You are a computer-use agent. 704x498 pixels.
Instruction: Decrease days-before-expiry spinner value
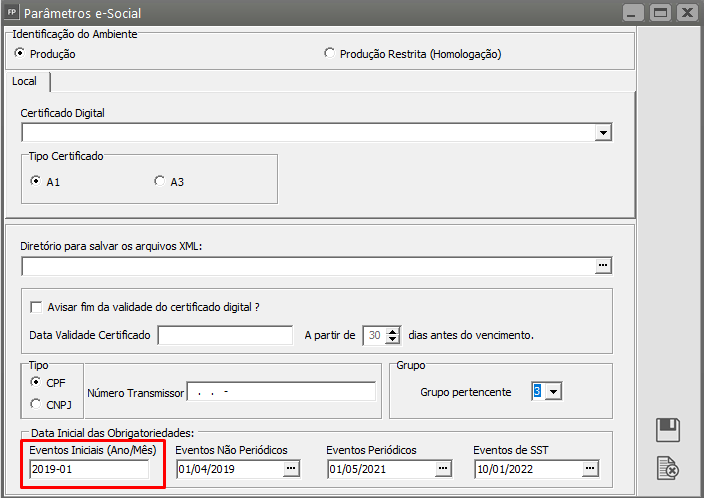(393, 339)
